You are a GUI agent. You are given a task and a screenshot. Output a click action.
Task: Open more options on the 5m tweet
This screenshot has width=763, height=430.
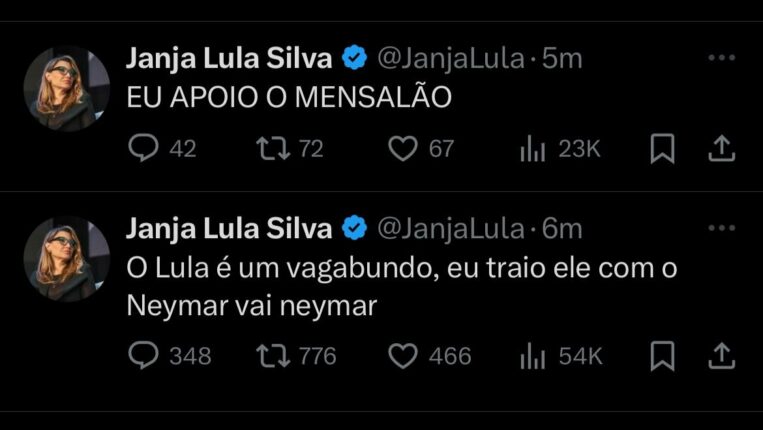(x=721, y=59)
